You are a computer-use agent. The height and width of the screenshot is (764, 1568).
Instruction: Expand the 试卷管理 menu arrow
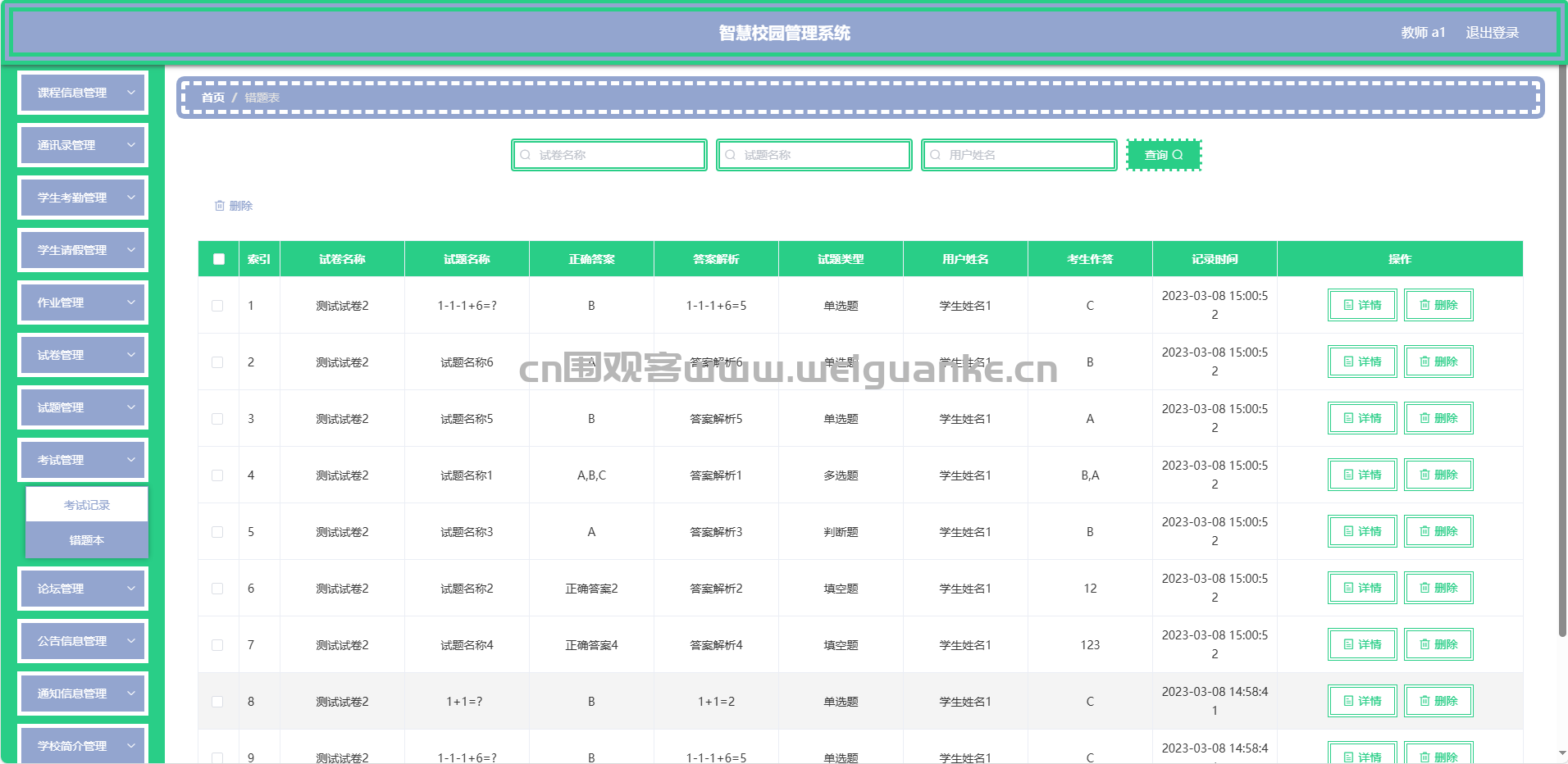pos(131,355)
